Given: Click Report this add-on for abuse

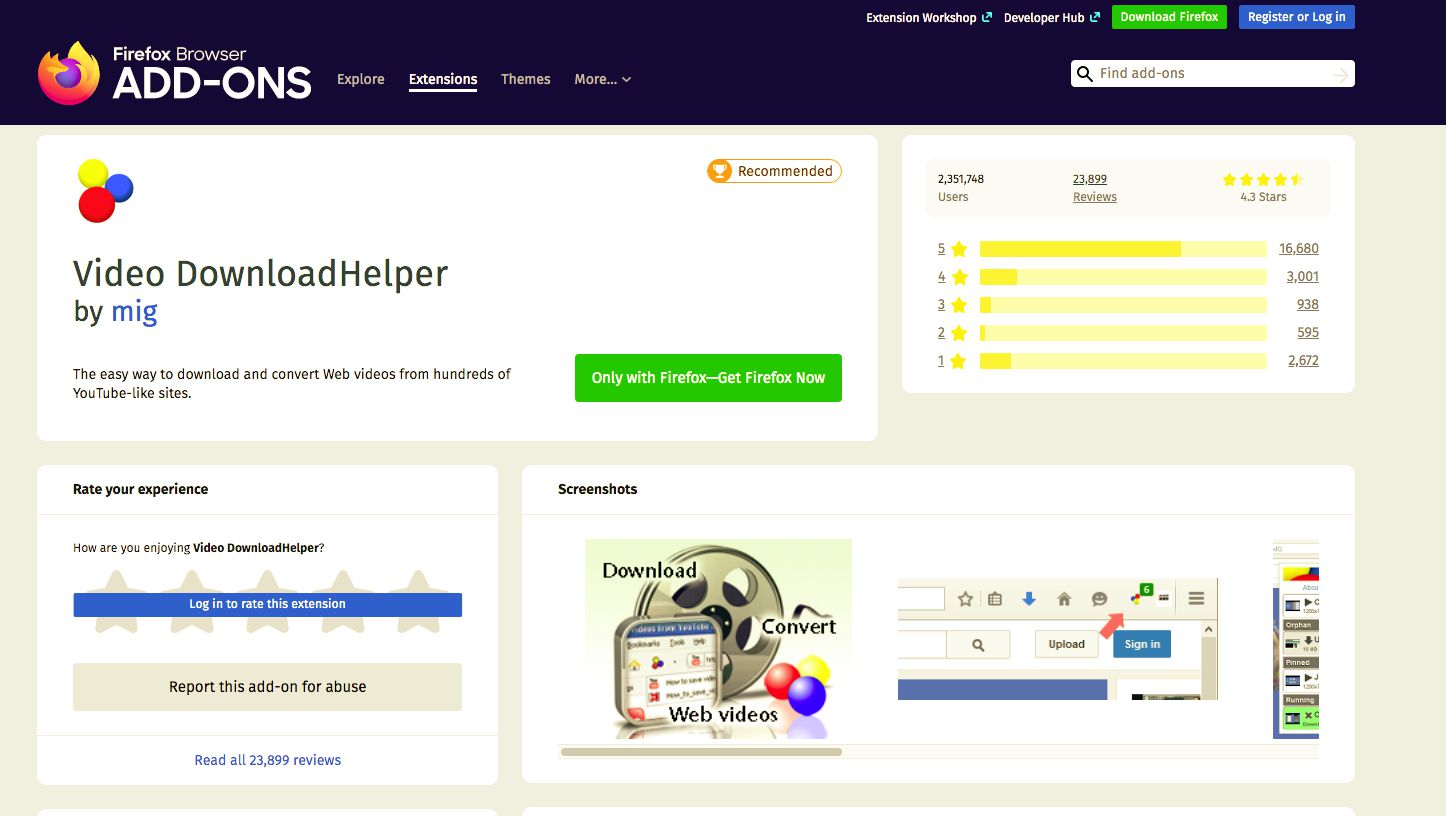Looking at the screenshot, I should pos(267,687).
